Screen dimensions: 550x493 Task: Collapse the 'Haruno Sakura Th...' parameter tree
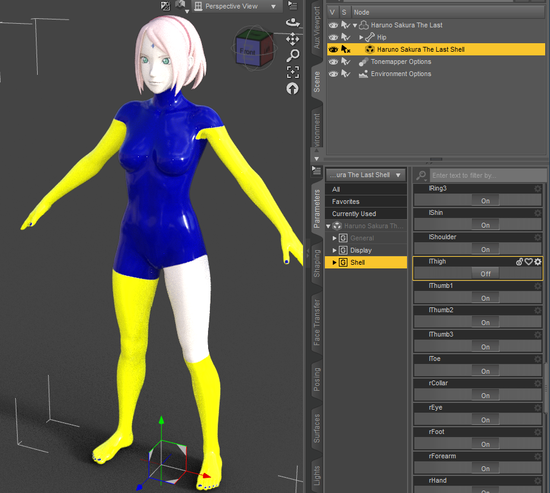click(328, 226)
